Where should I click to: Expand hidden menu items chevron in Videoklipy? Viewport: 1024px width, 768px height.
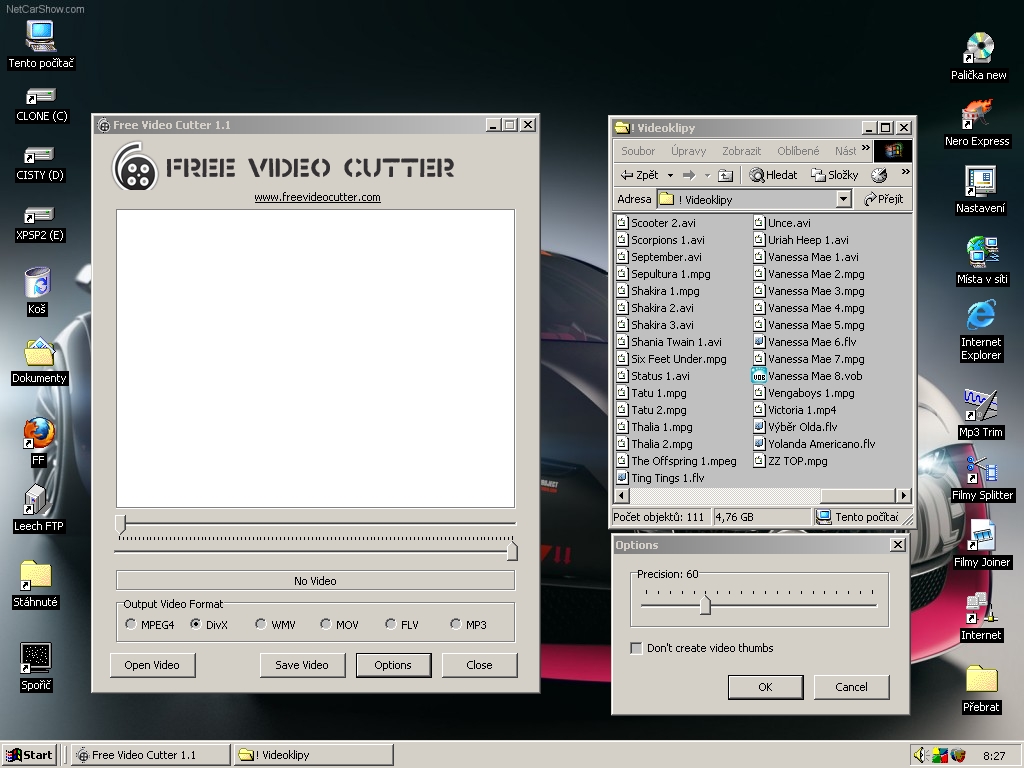coord(865,148)
